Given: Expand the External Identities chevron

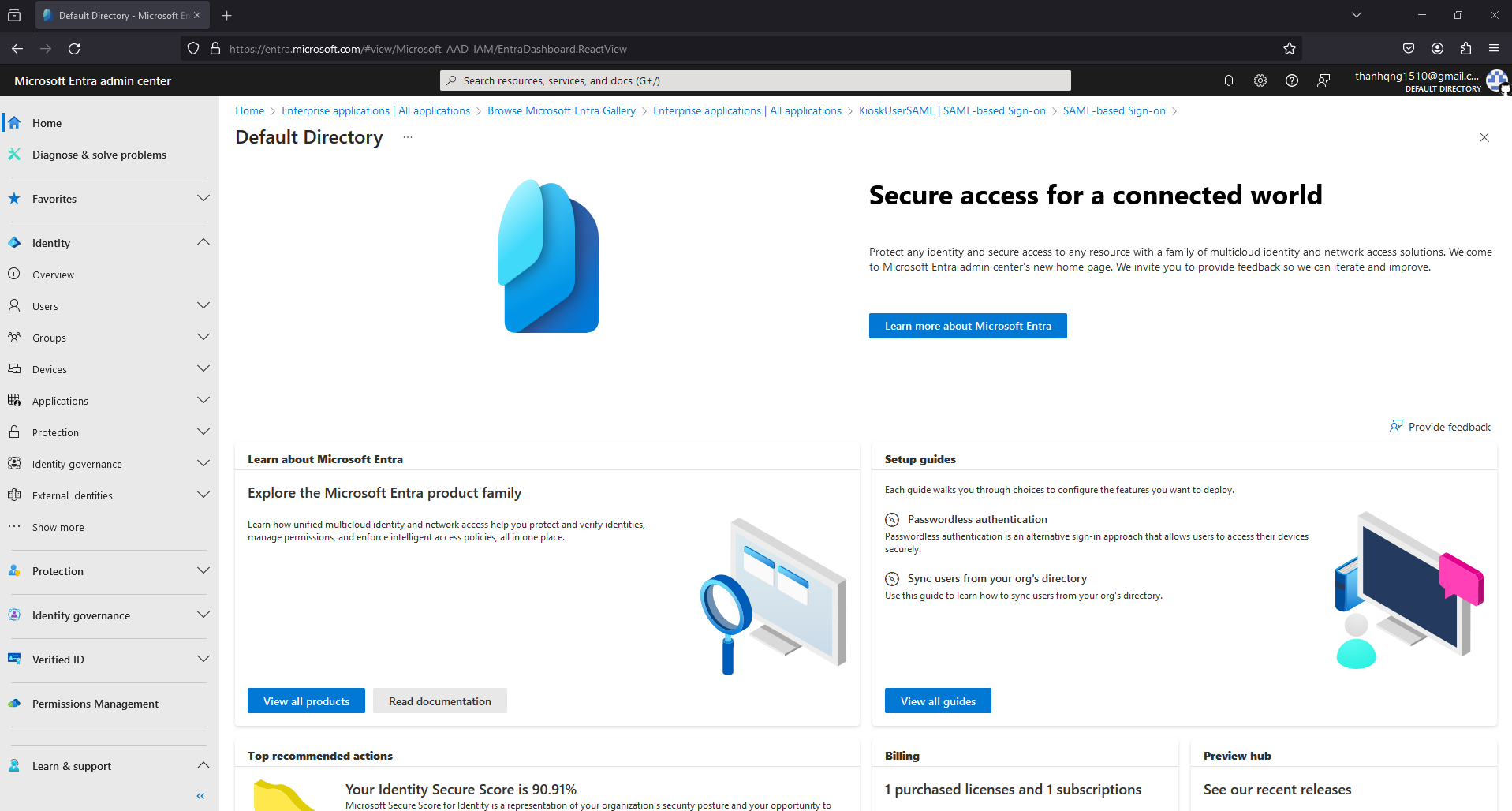Looking at the screenshot, I should click(x=203, y=495).
